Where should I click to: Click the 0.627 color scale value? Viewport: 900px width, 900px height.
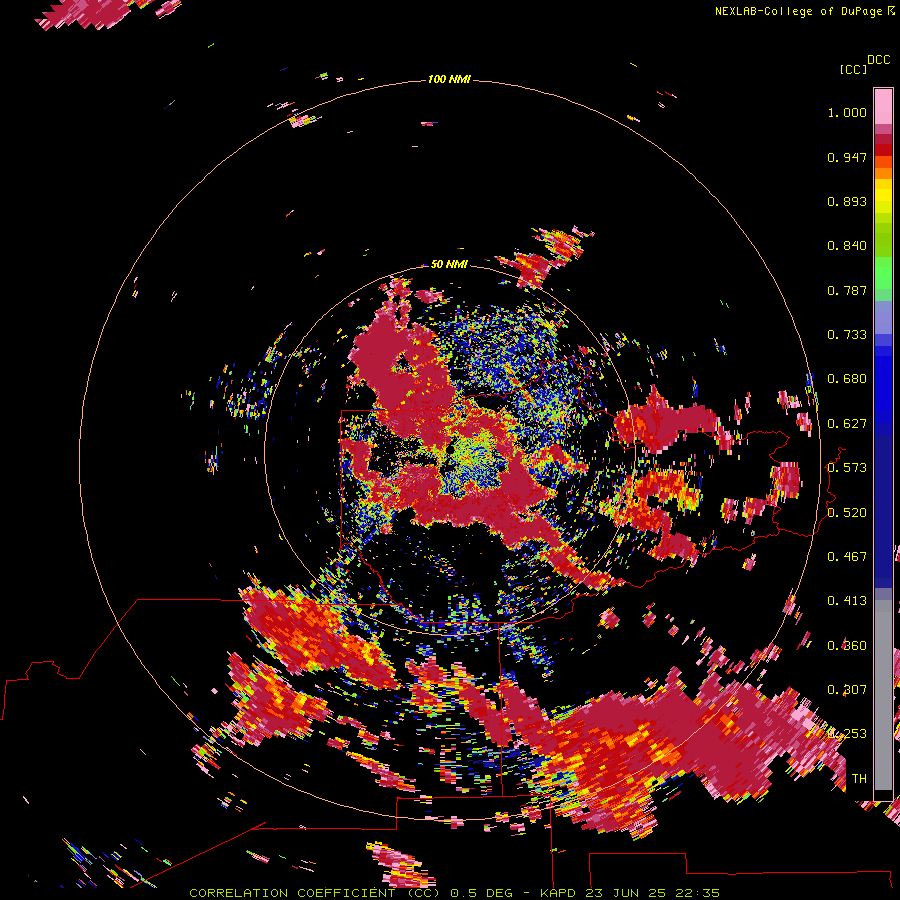847,424
